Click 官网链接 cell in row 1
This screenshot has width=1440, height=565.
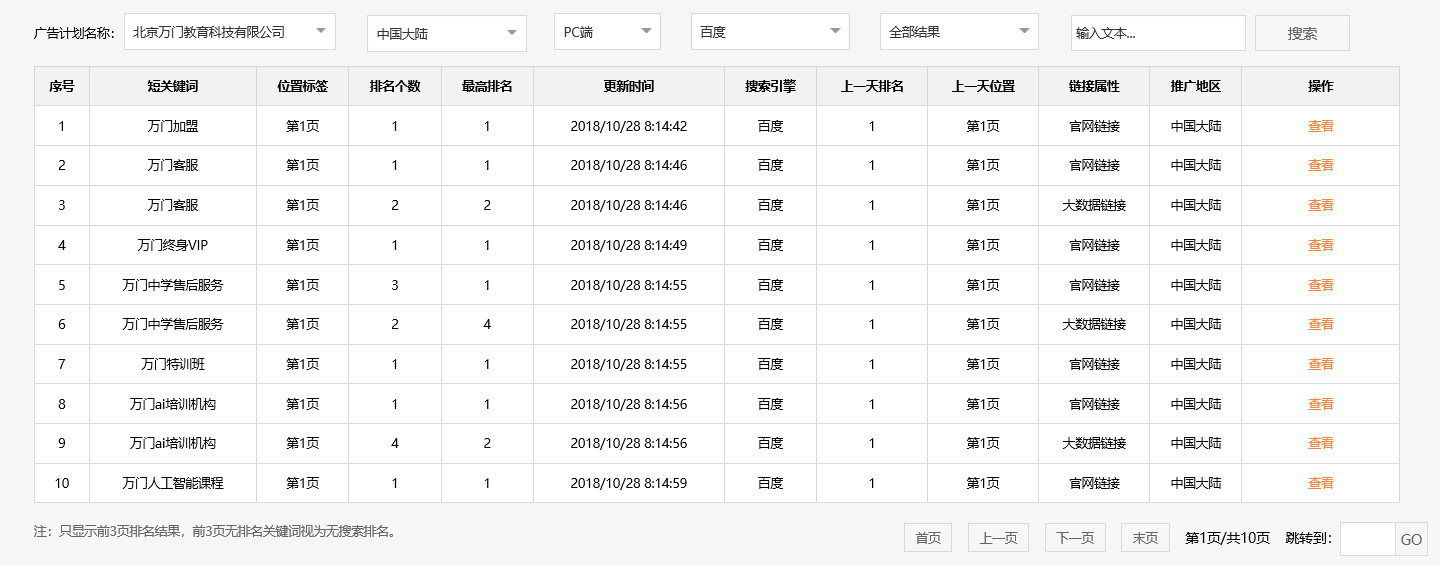point(1094,126)
